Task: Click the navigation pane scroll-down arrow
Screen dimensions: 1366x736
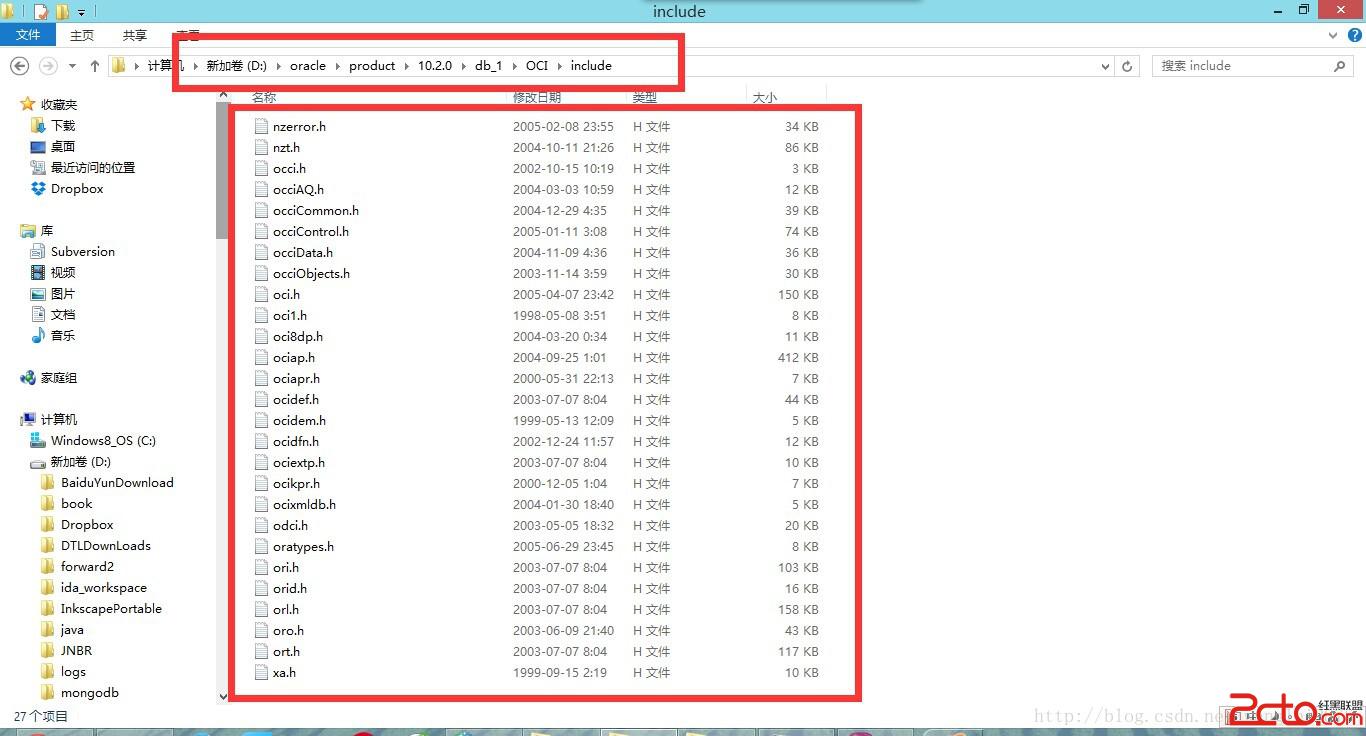Action: tap(222, 696)
